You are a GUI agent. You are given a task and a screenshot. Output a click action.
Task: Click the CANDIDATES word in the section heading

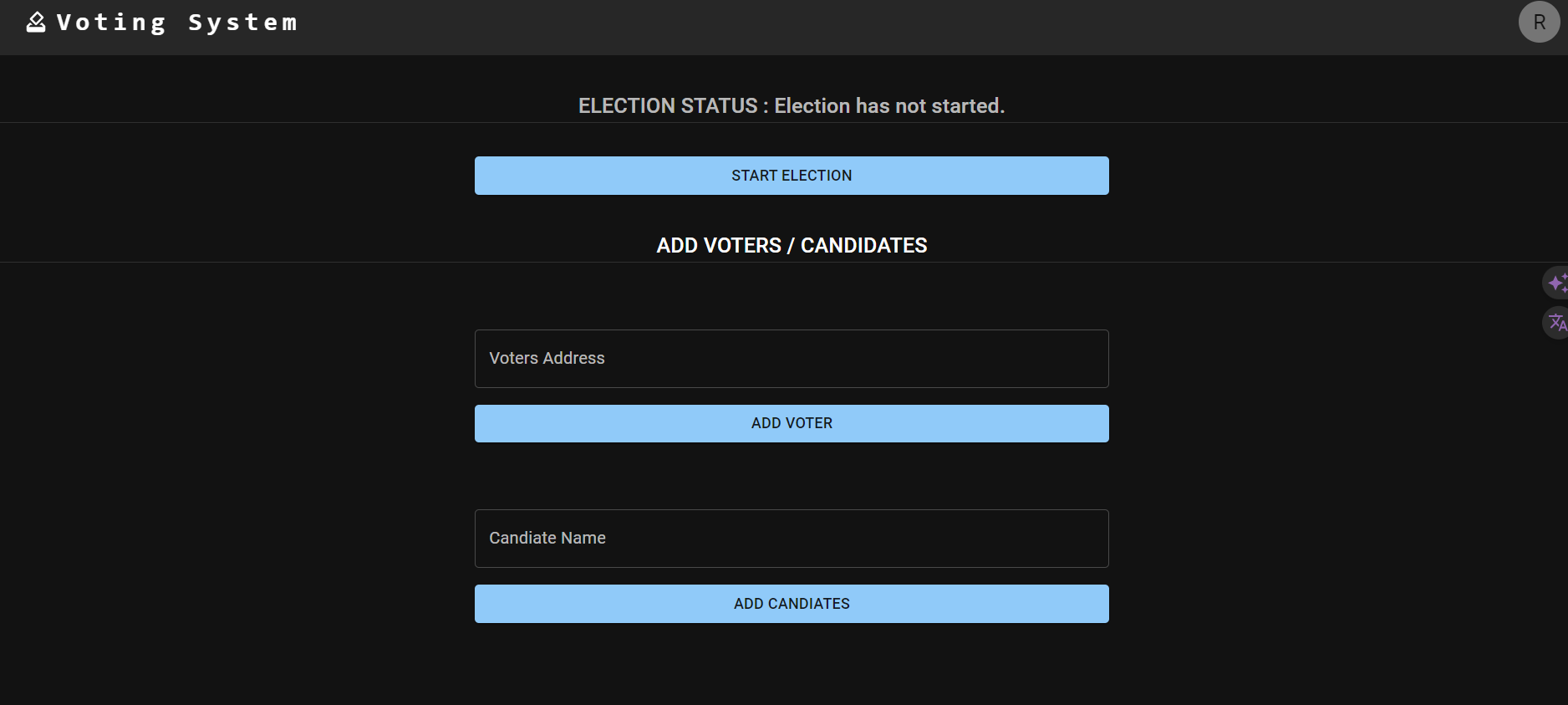(x=863, y=246)
